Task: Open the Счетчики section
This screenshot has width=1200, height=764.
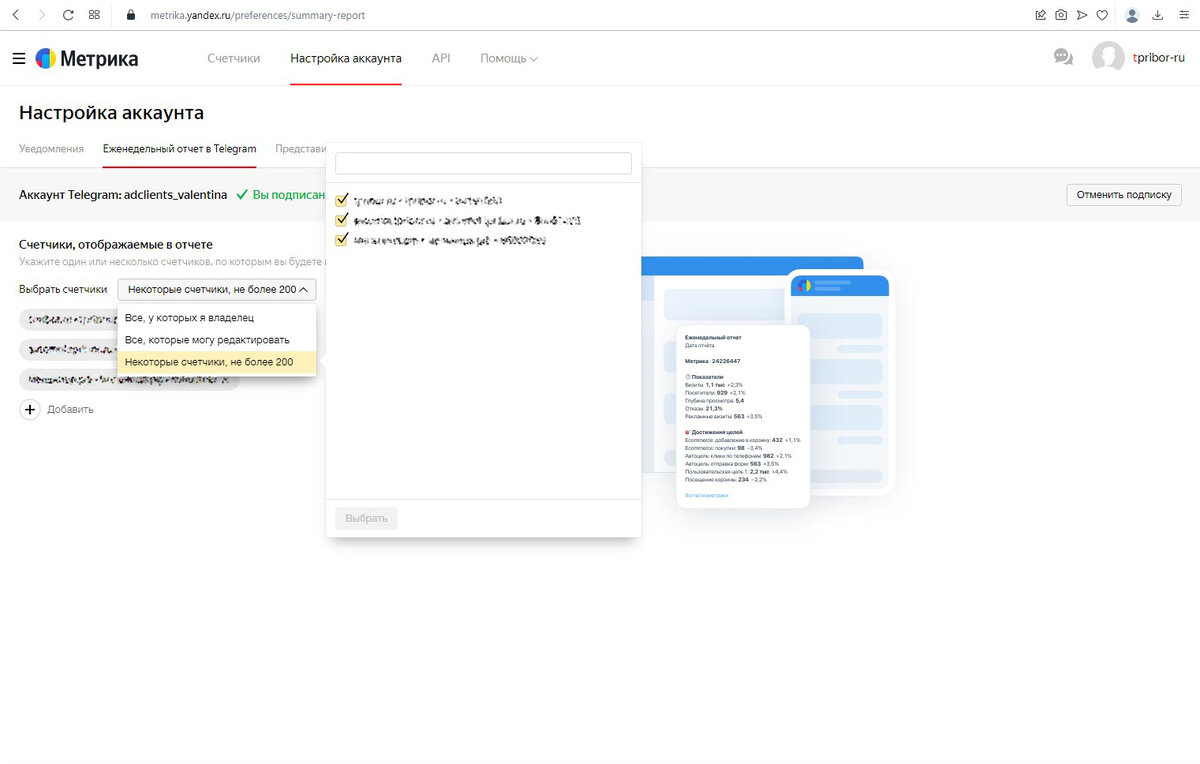Action: (x=234, y=58)
